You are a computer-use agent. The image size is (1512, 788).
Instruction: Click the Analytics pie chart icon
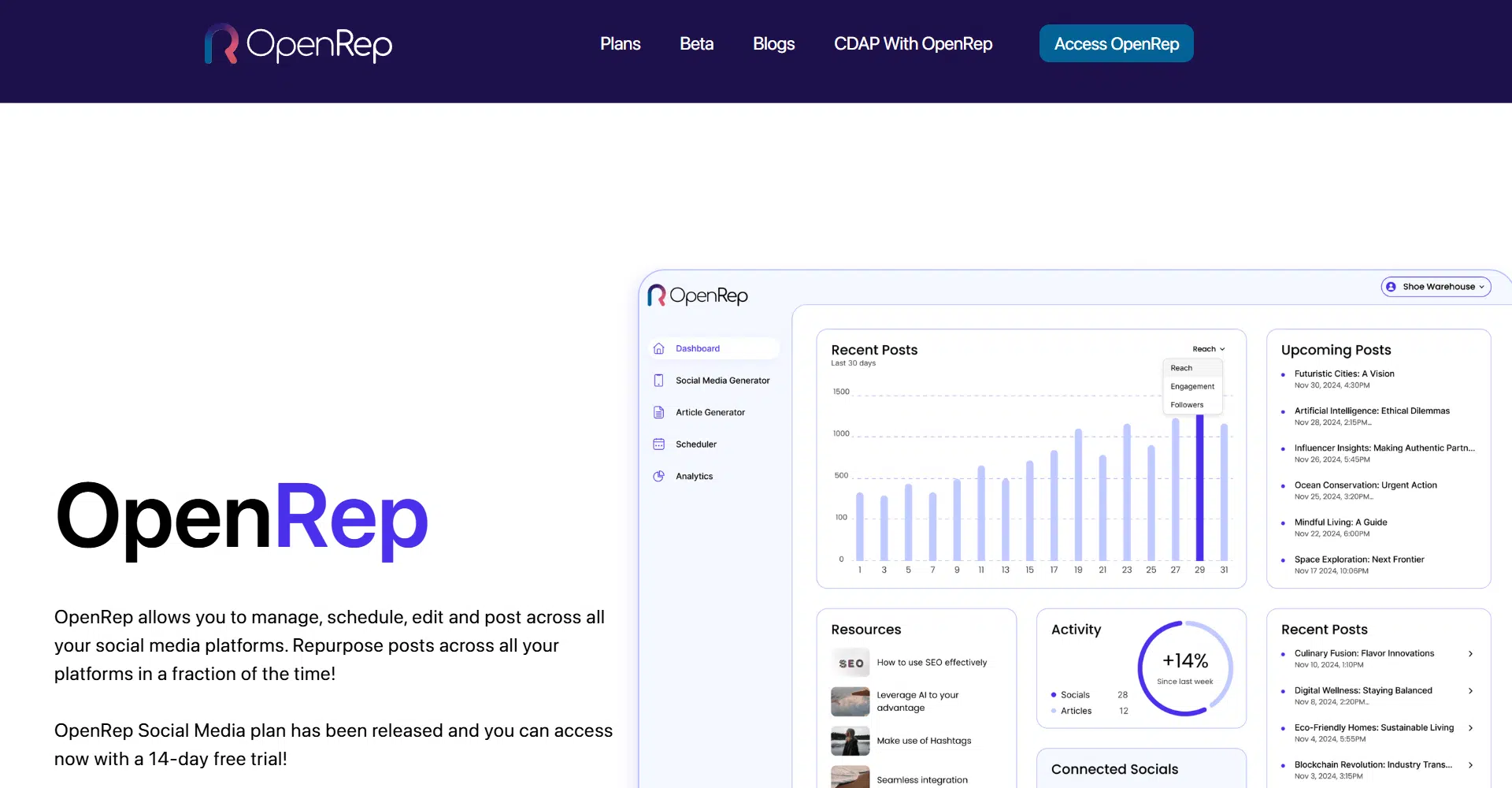point(659,476)
